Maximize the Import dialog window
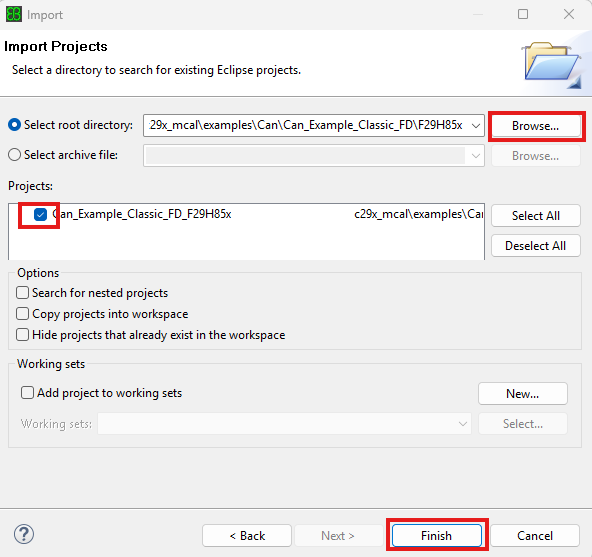 click(x=523, y=14)
